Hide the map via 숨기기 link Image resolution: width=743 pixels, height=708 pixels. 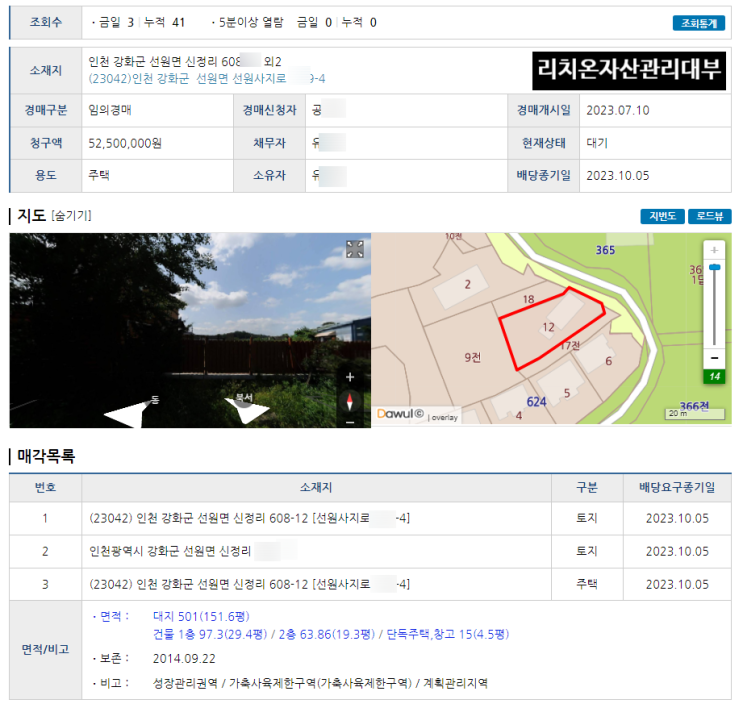(71, 216)
